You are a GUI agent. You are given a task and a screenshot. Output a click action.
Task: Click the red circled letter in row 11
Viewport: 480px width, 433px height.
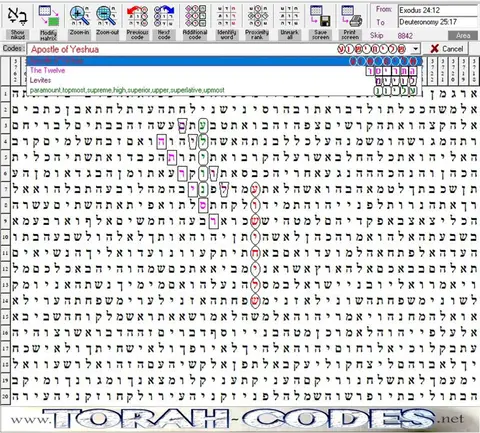(x=255, y=253)
